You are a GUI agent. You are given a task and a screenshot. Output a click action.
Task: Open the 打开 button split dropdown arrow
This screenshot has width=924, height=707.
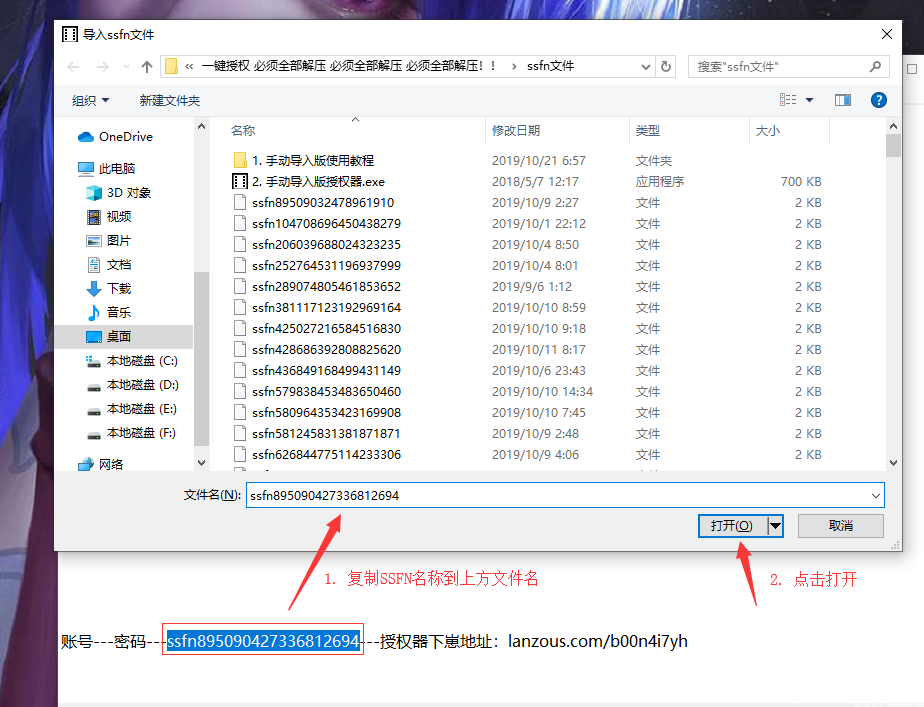click(x=776, y=526)
